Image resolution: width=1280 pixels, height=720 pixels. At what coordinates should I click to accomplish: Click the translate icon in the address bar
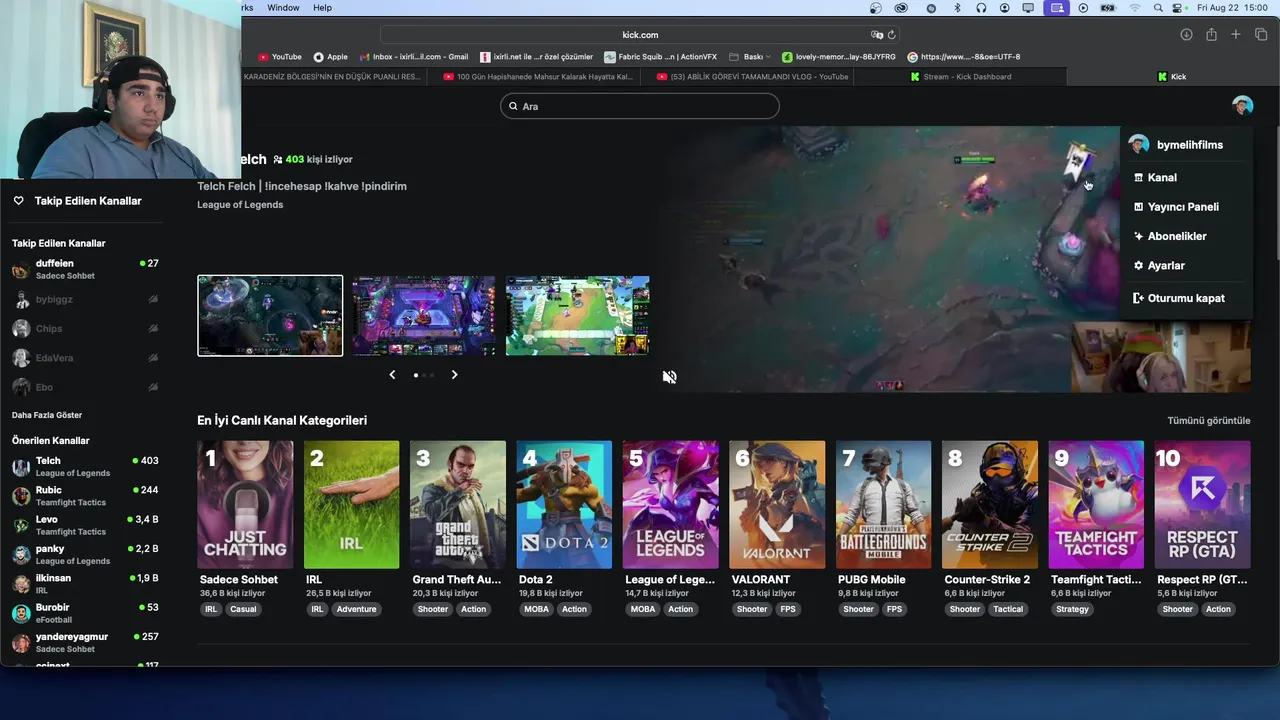click(877, 35)
